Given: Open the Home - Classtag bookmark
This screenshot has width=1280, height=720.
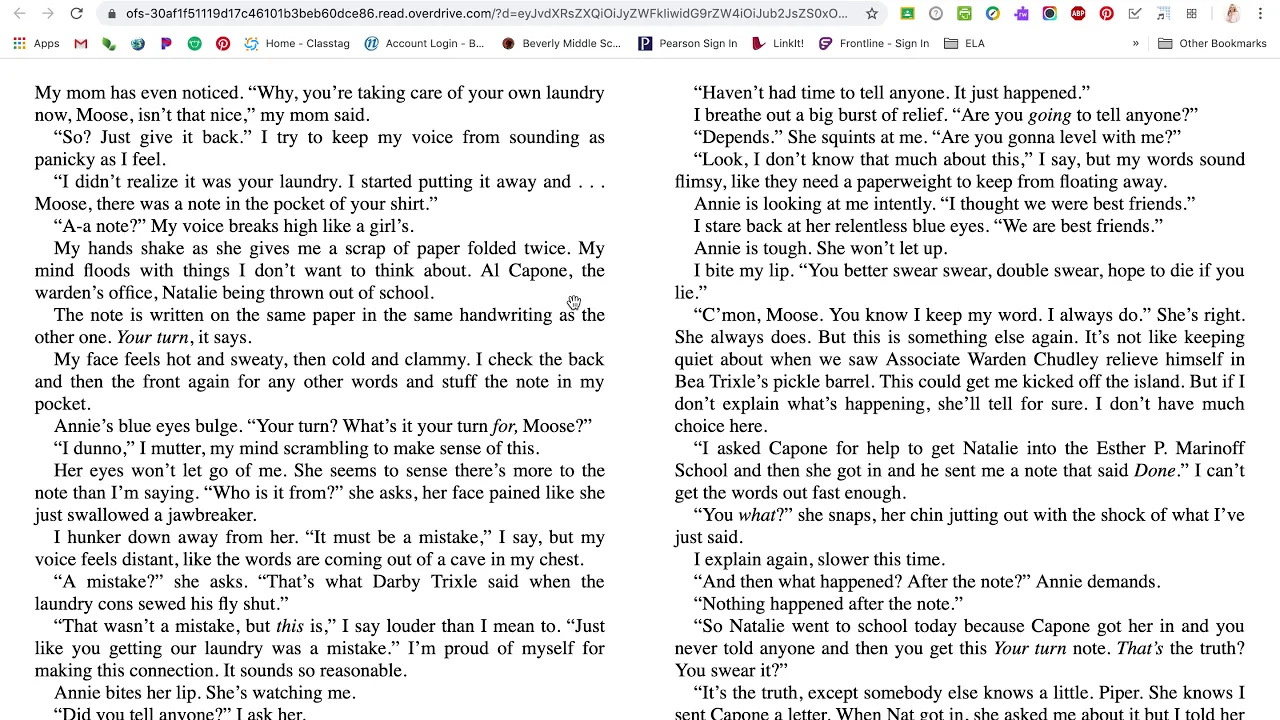Looking at the screenshot, I should (297, 44).
